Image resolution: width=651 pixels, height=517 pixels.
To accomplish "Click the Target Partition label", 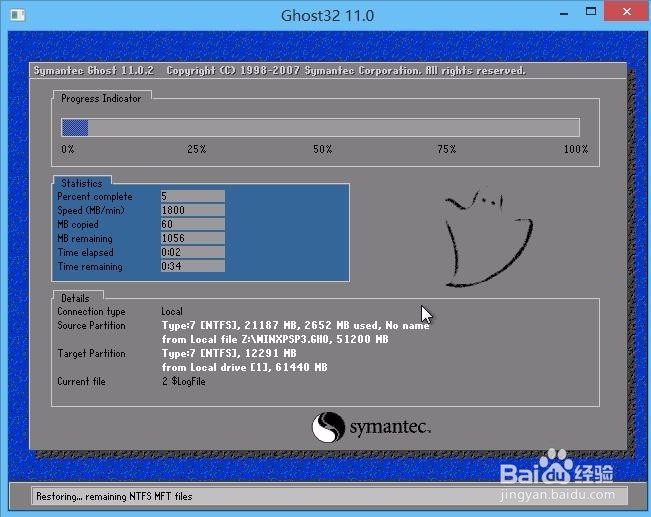I will click(91, 353).
